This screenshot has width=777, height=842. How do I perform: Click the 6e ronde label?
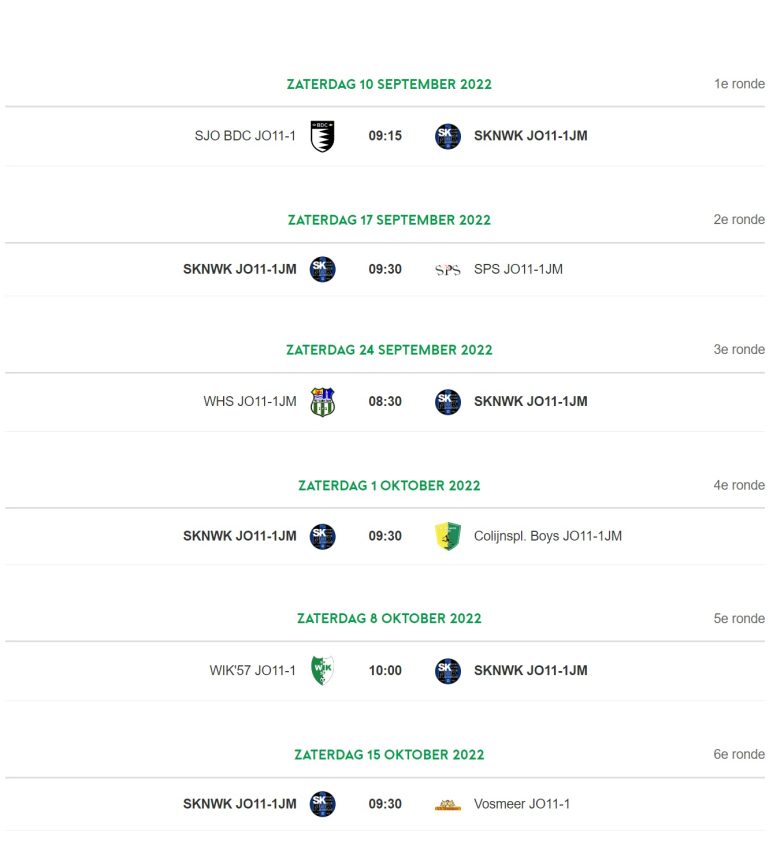click(x=739, y=754)
